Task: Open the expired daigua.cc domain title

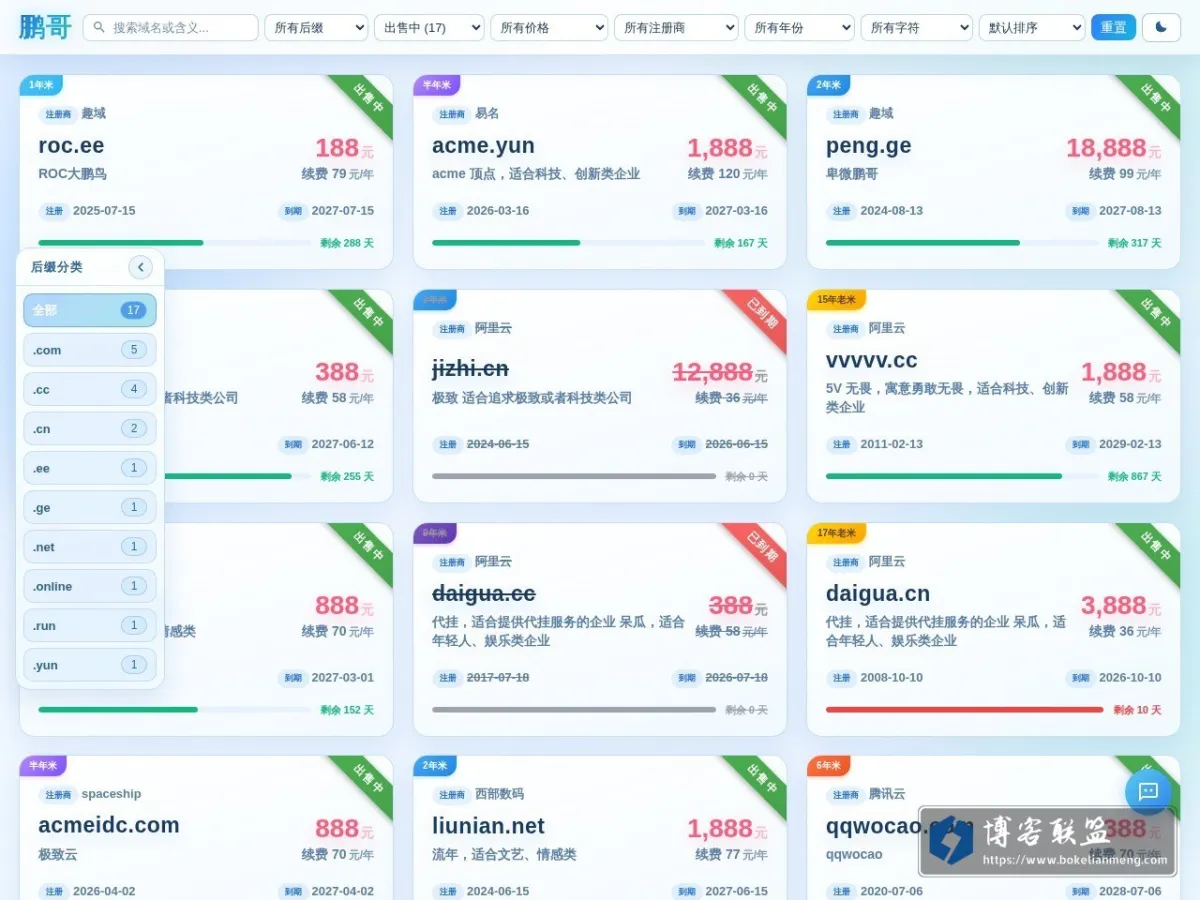Action: tap(483, 594)
